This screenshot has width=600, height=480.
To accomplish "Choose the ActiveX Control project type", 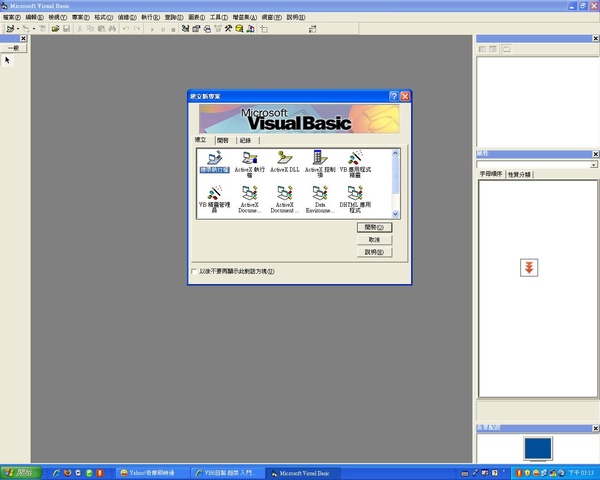I will [320, 164].
